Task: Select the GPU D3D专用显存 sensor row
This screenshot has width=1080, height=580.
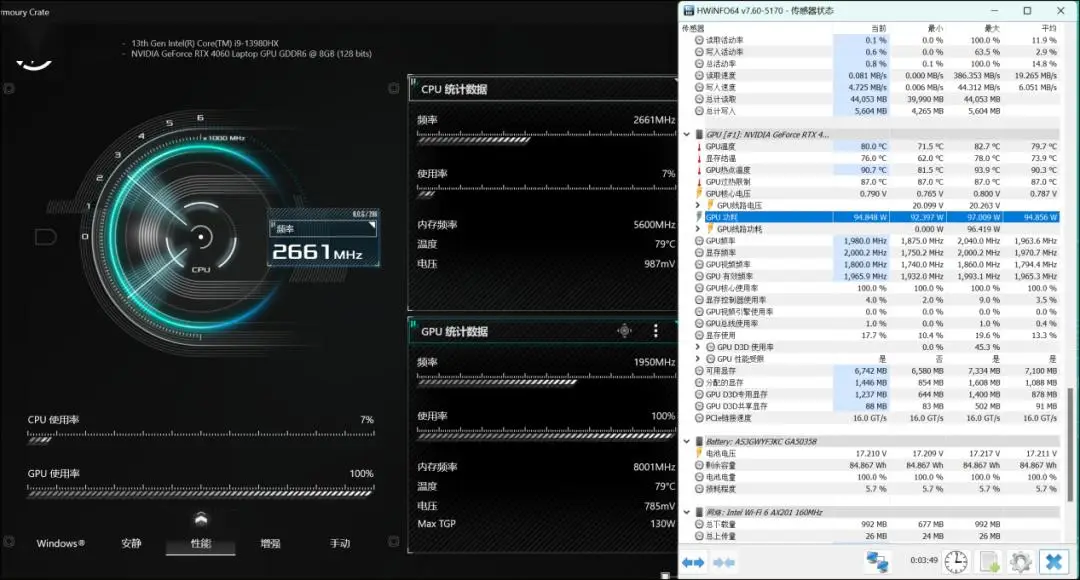Action: 876,395
